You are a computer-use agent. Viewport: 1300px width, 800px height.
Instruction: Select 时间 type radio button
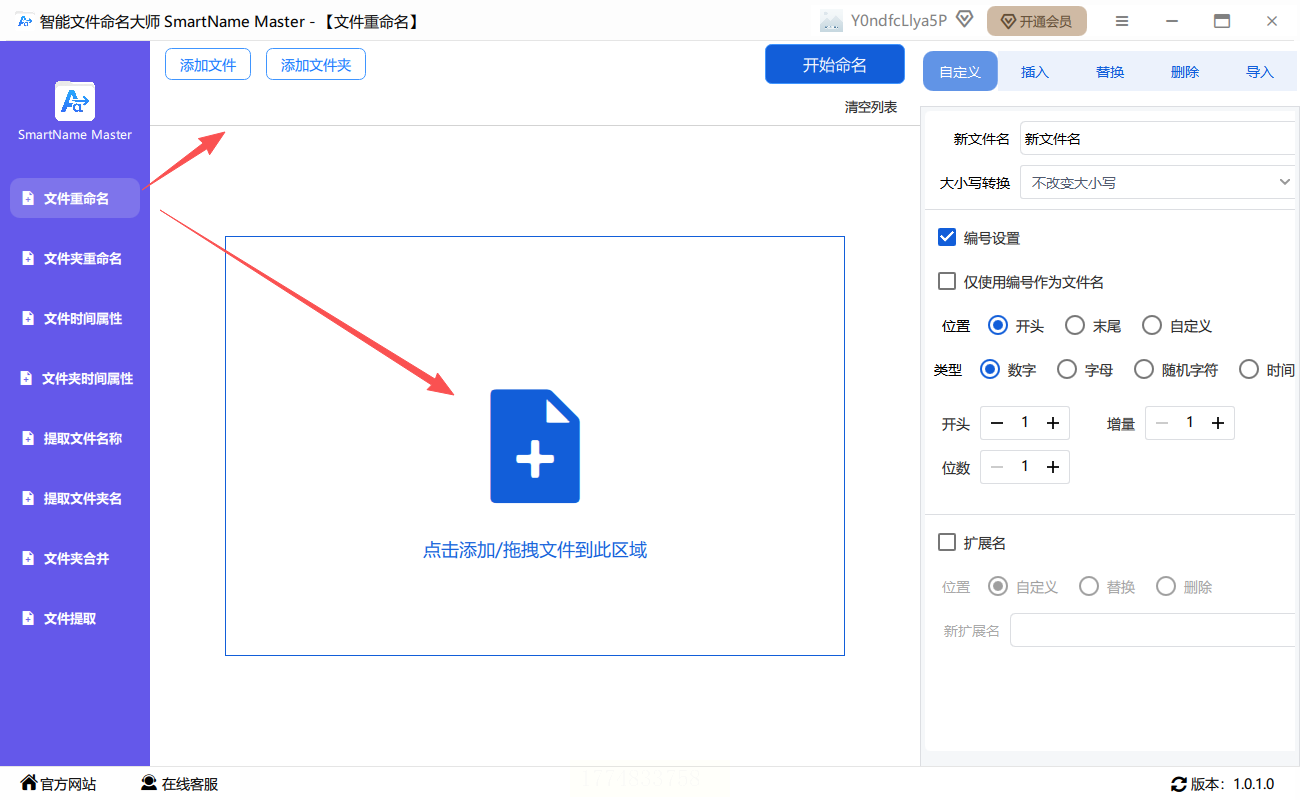pos(1249,369)
